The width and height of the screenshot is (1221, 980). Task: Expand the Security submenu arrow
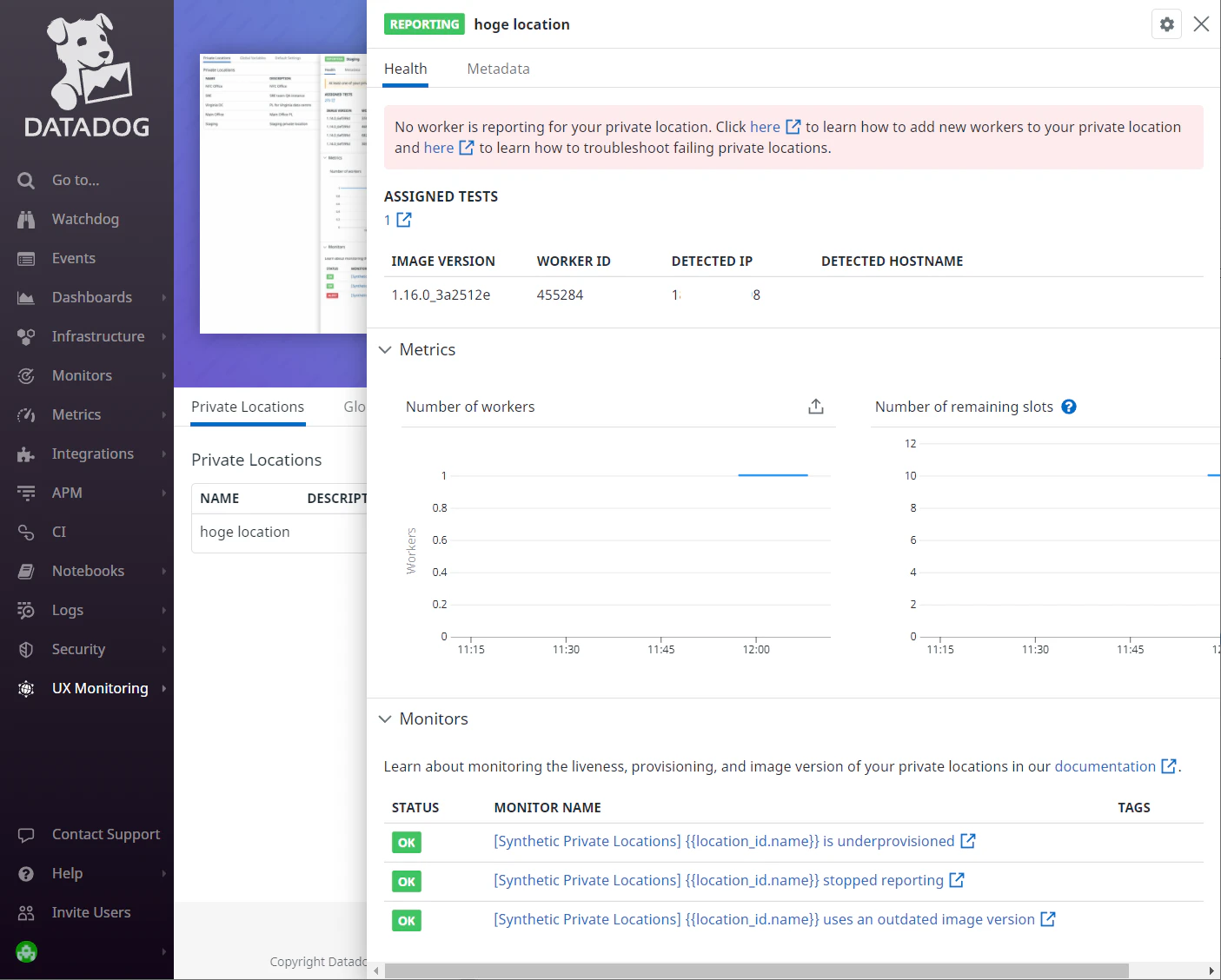point(163,650)
